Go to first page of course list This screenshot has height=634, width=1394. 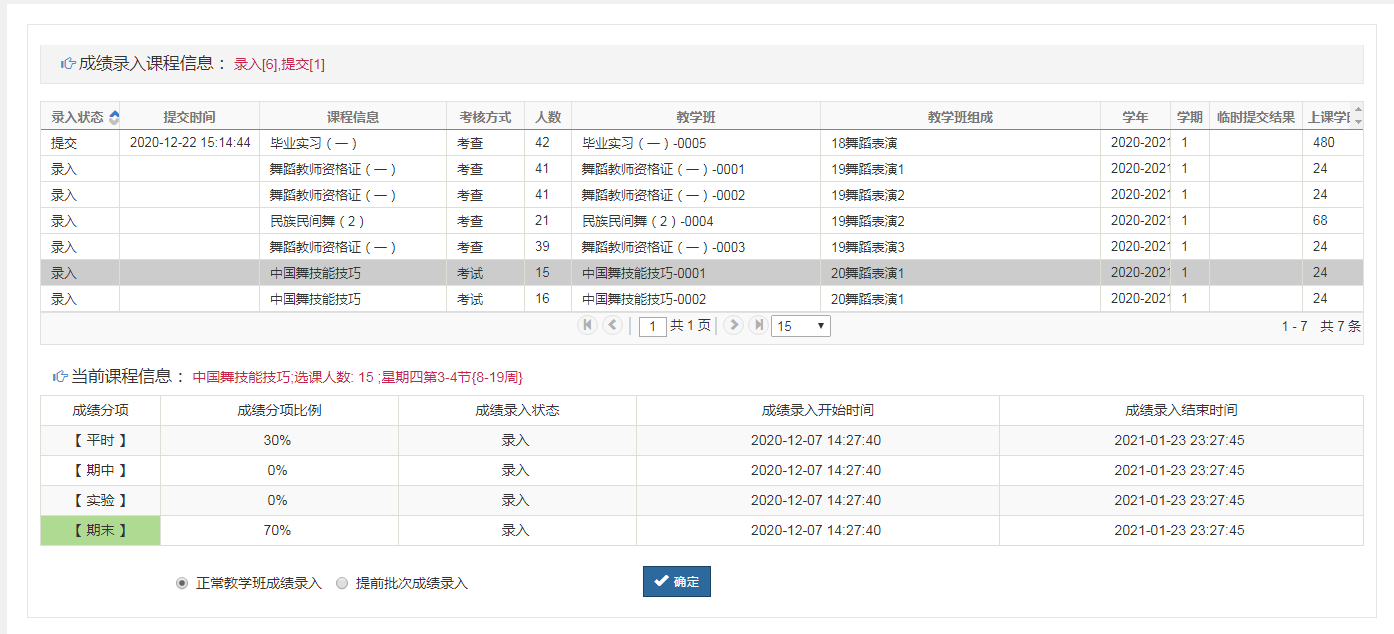[588, 325]
